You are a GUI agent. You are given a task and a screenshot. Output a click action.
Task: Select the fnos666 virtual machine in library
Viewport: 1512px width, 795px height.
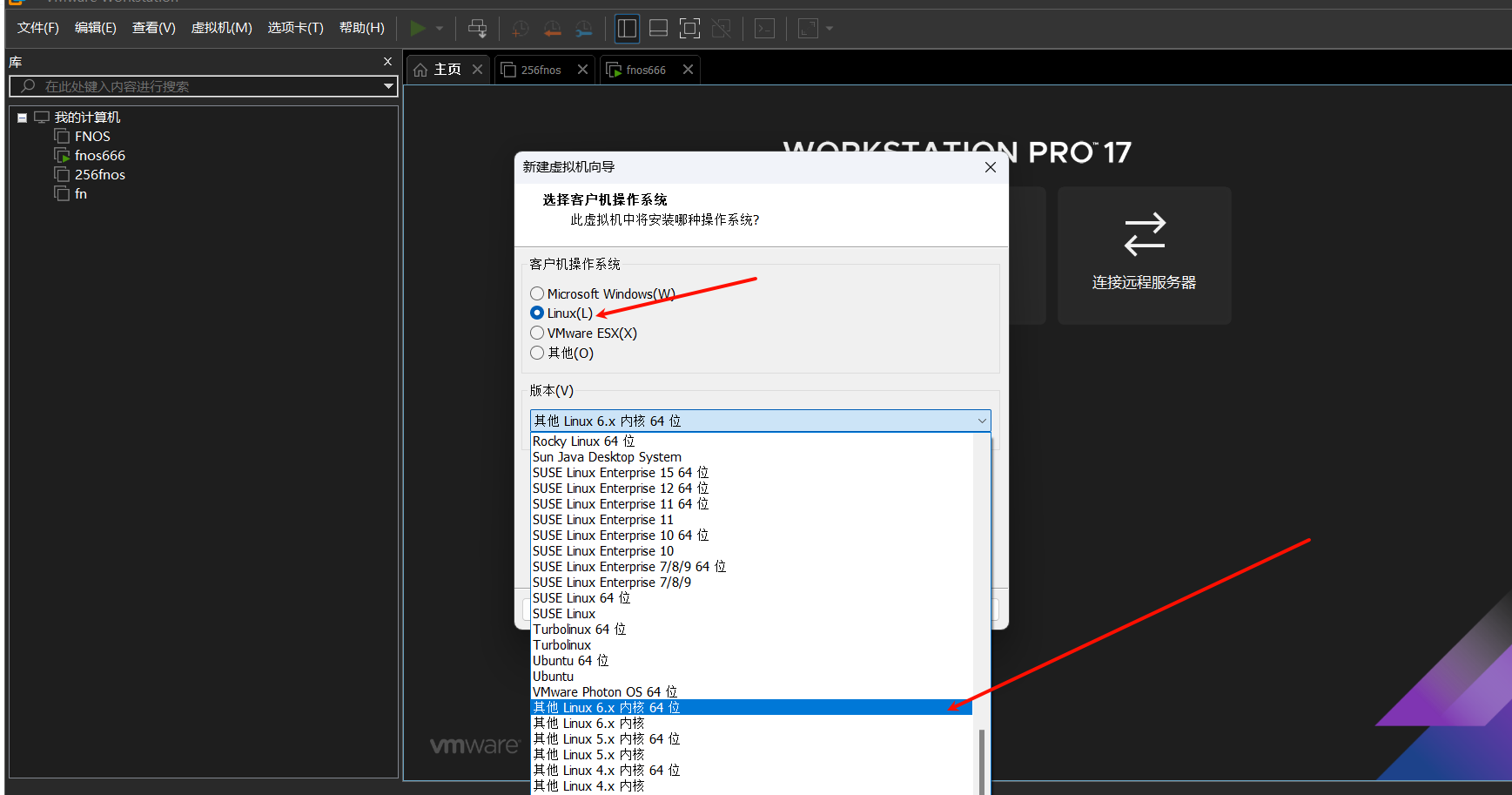100,156
